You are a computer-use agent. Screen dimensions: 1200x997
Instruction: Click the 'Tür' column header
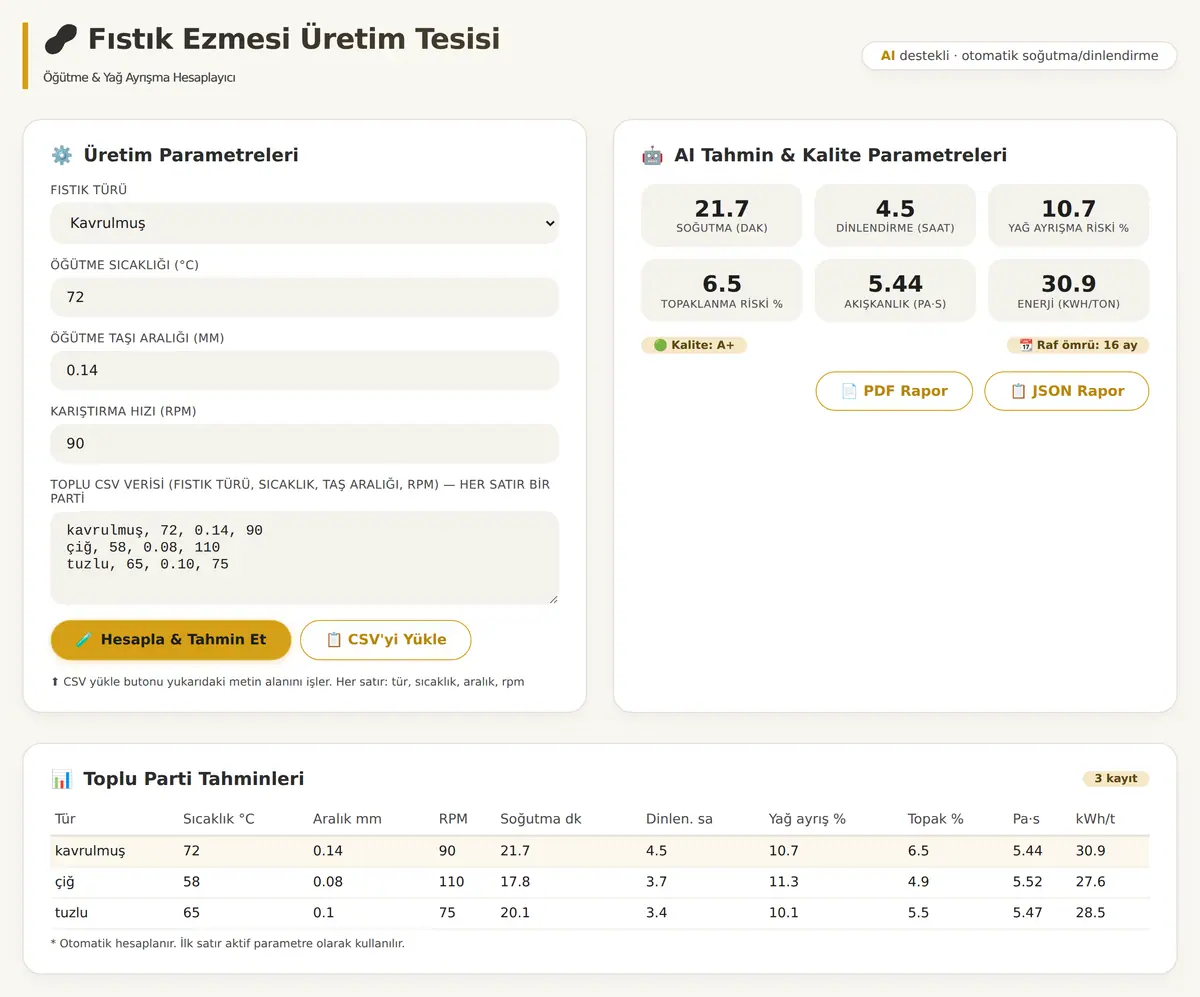[65, 819]
